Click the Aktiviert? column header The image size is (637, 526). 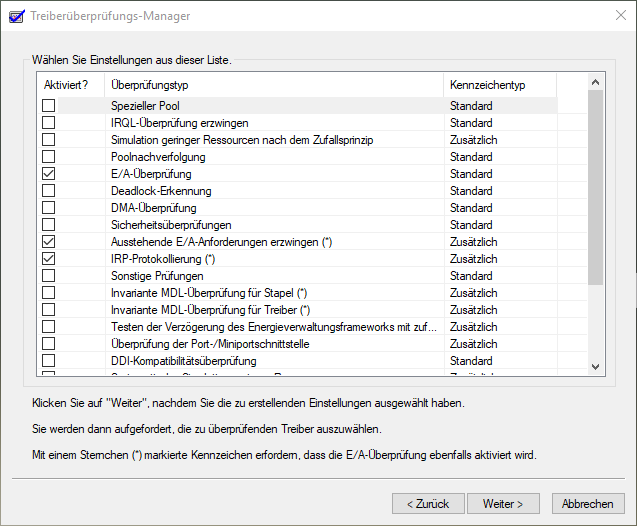70,84
